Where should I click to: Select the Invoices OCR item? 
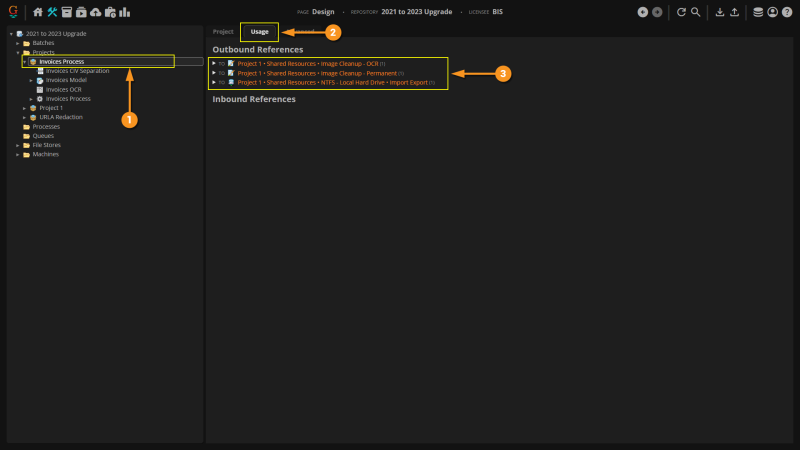[x=64, y=90]
